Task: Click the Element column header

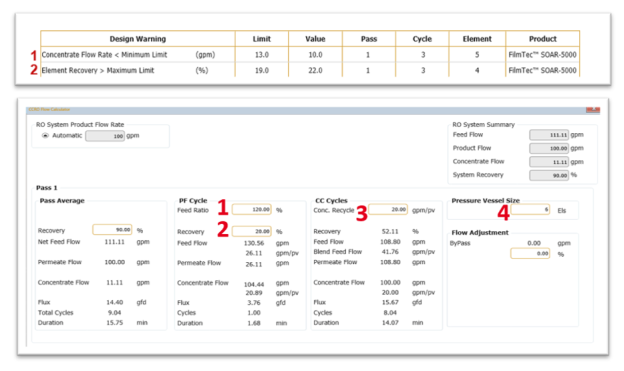Action: tap(477, 39)
